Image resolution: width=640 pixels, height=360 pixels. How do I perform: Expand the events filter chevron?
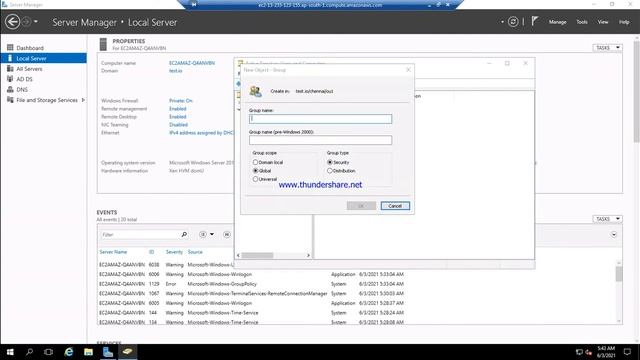tap(614, 235)
